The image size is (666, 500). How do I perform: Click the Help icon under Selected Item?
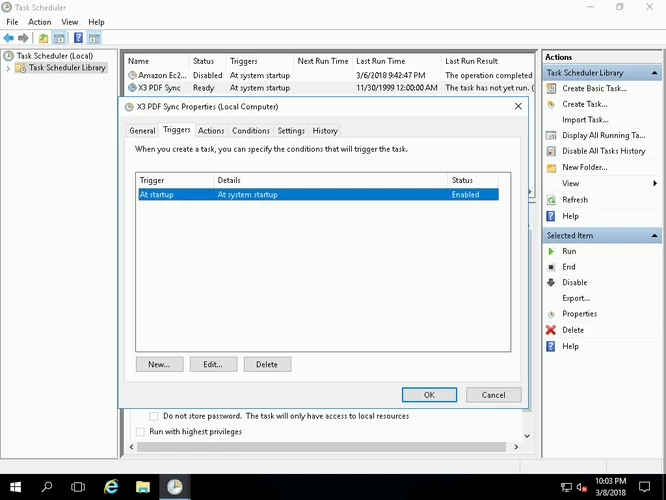point(551,347)
